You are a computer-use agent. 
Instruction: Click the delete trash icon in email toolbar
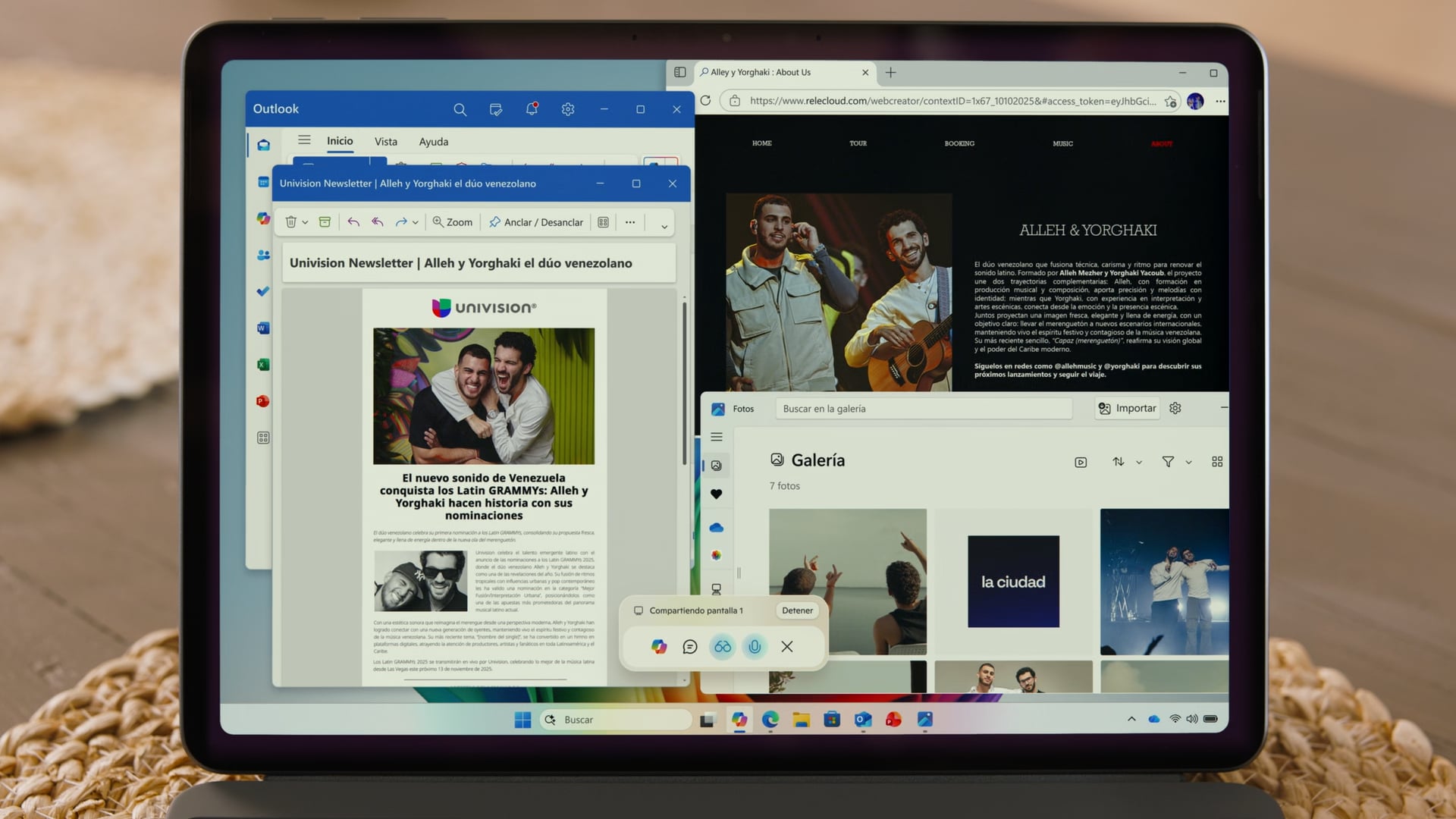(x=290, y=222)
